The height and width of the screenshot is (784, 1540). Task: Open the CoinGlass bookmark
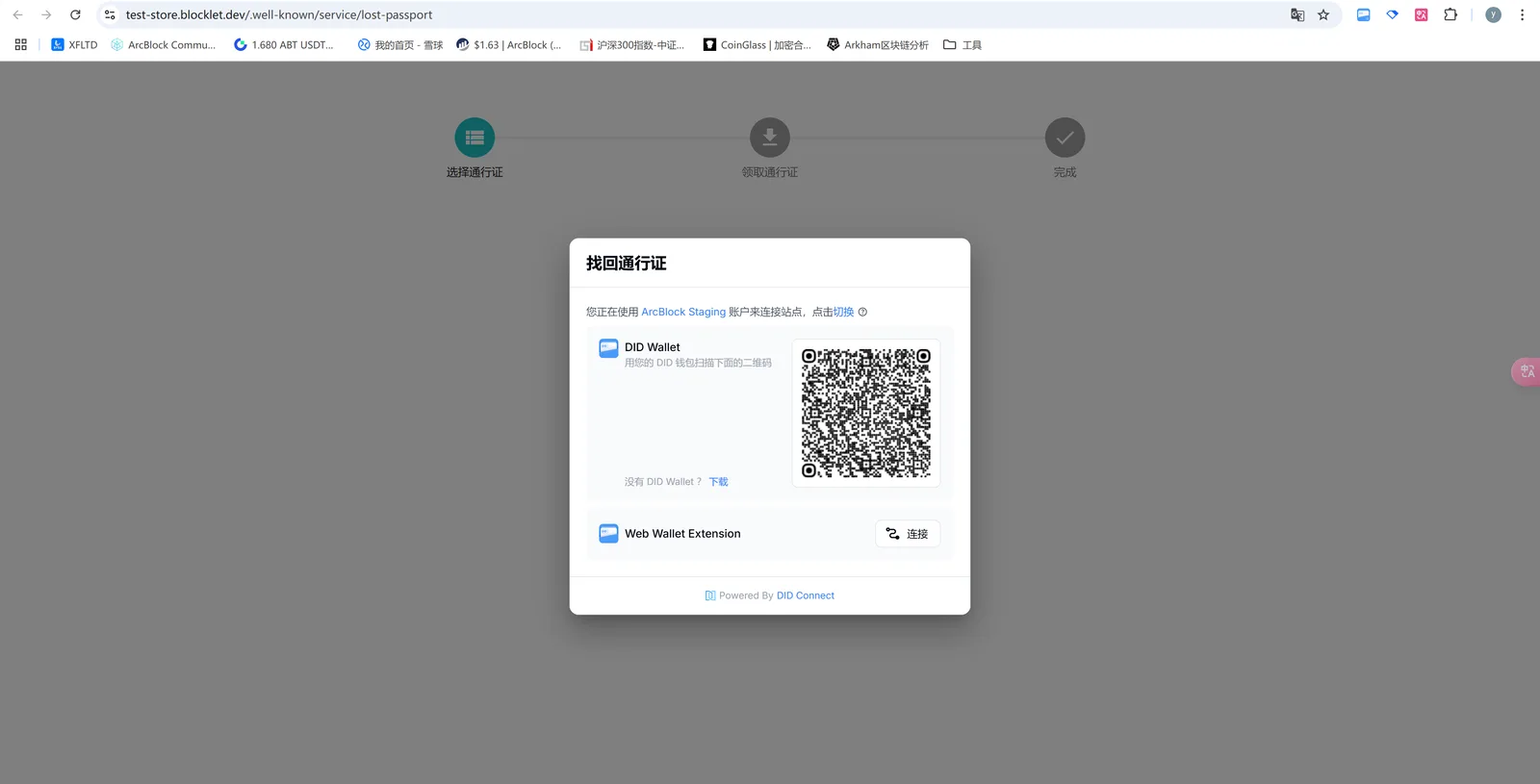pos(757,44)
